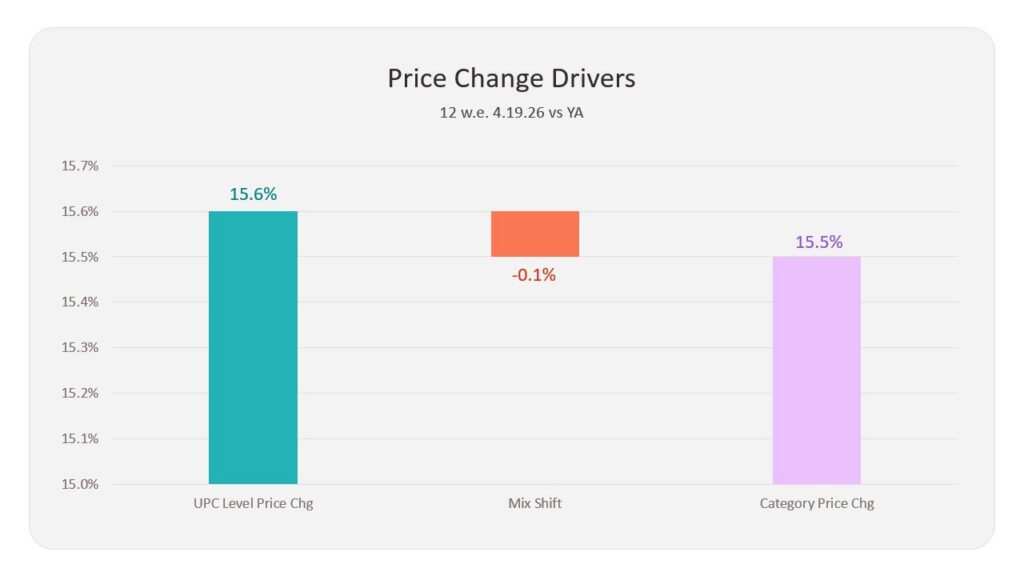Click the 15.5% y-axis tick label
Image resolution: width=1024 pixels, height=576 pixels.
[x=80, y=257]
